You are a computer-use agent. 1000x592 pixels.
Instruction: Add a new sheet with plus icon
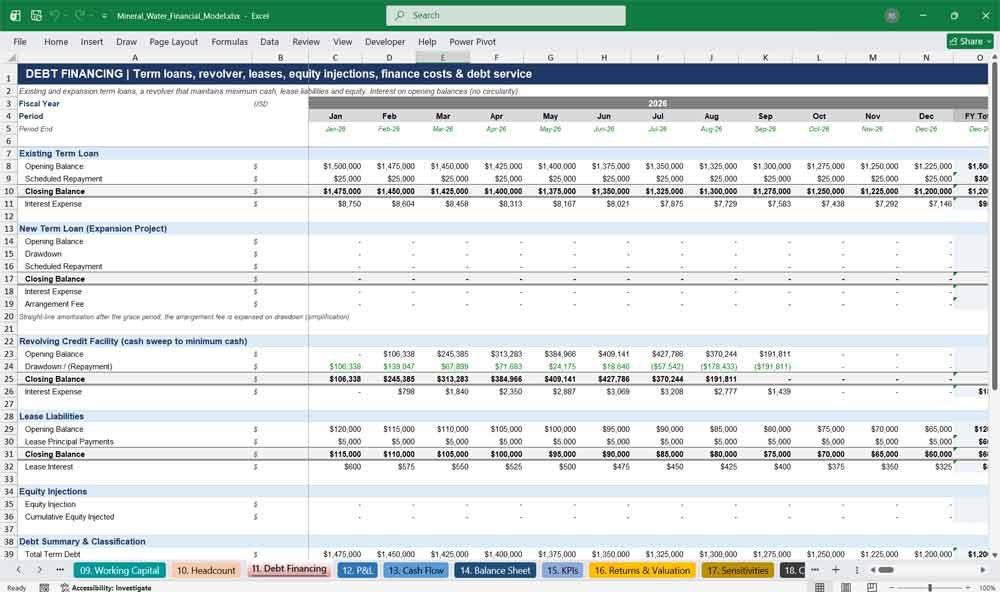pos(835,570)
